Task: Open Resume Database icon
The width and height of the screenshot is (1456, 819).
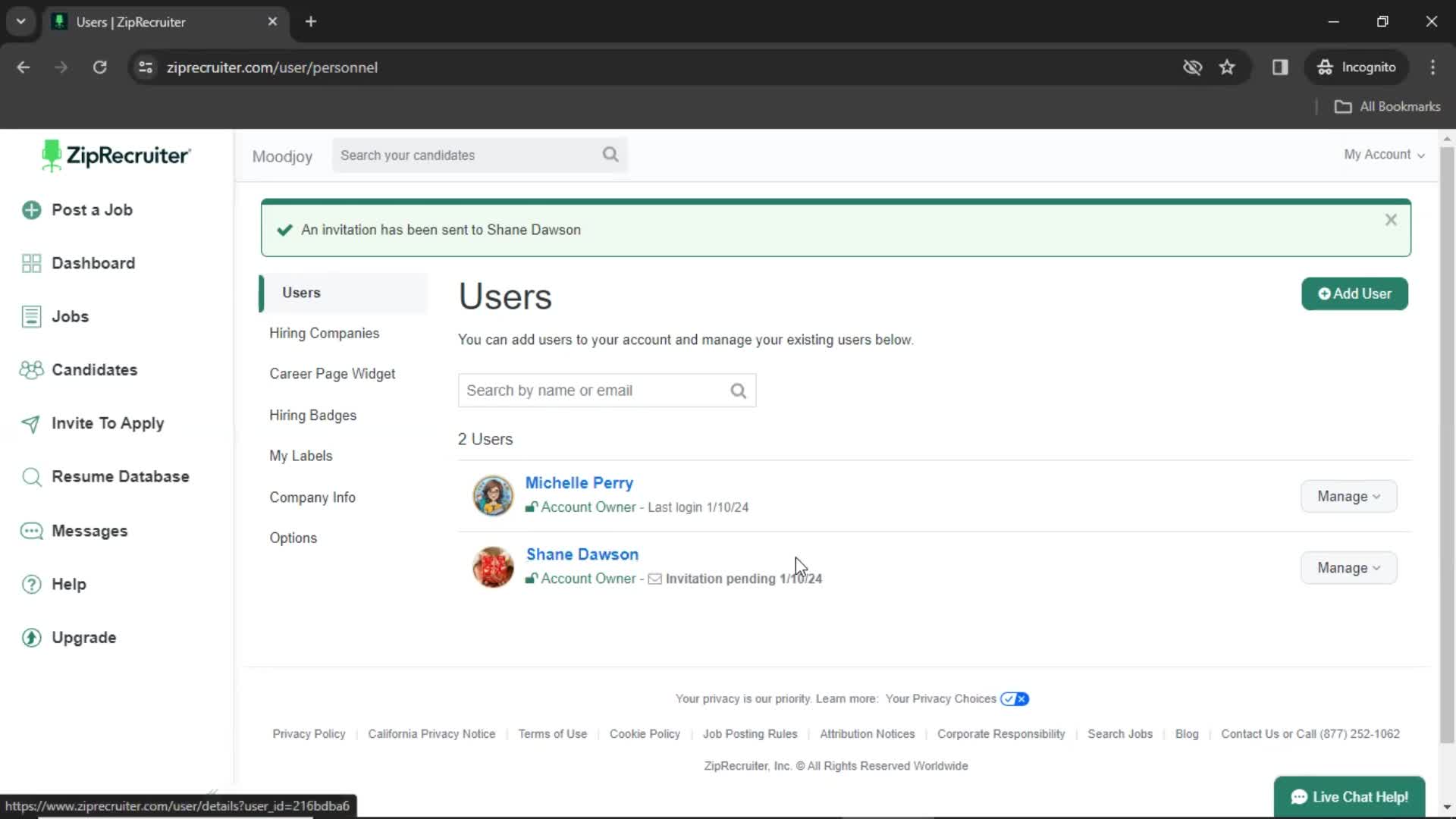Action: click(x=33, y=476)
